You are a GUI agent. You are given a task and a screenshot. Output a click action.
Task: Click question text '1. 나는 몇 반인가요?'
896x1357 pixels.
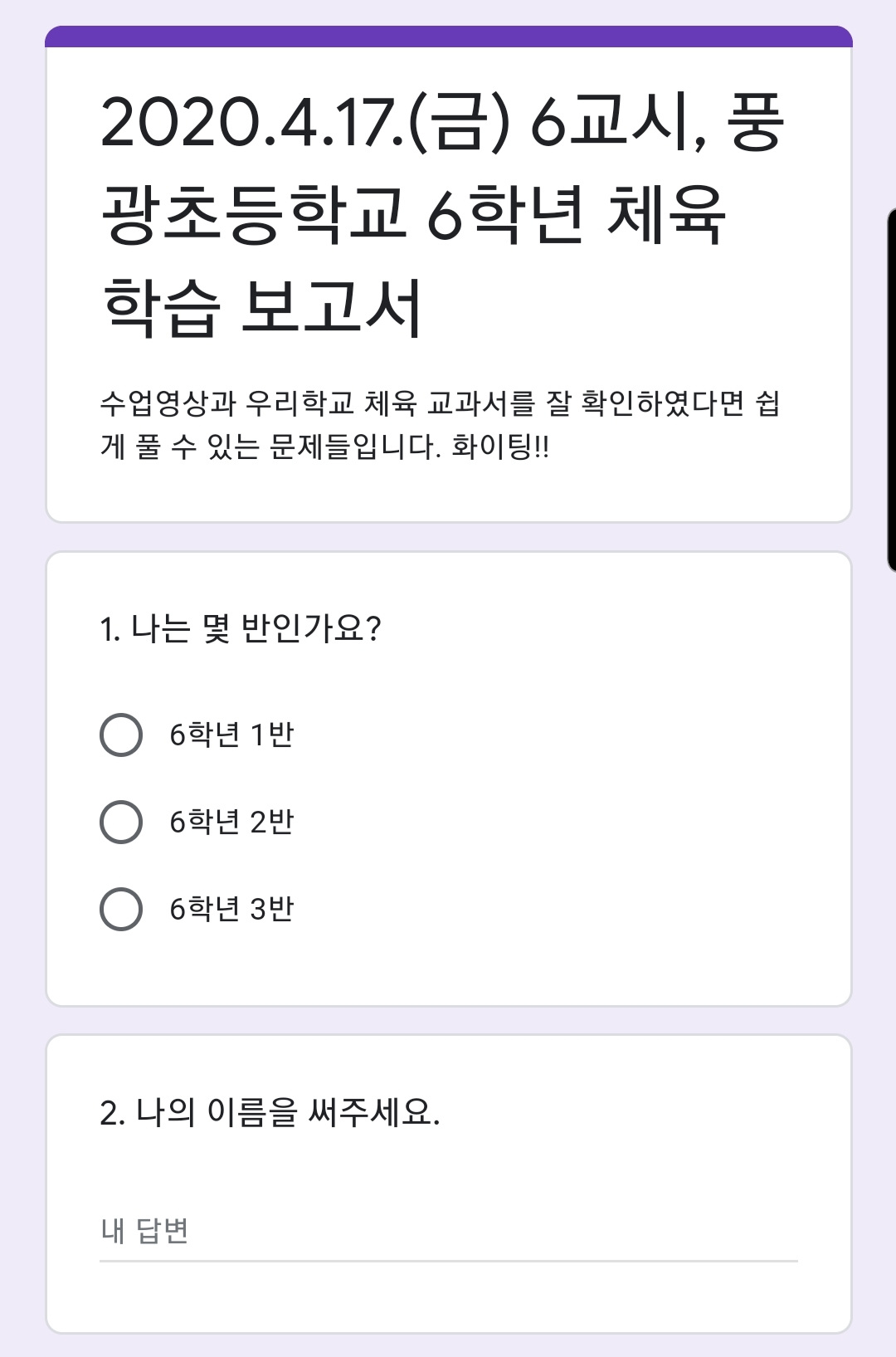point(241,628)
